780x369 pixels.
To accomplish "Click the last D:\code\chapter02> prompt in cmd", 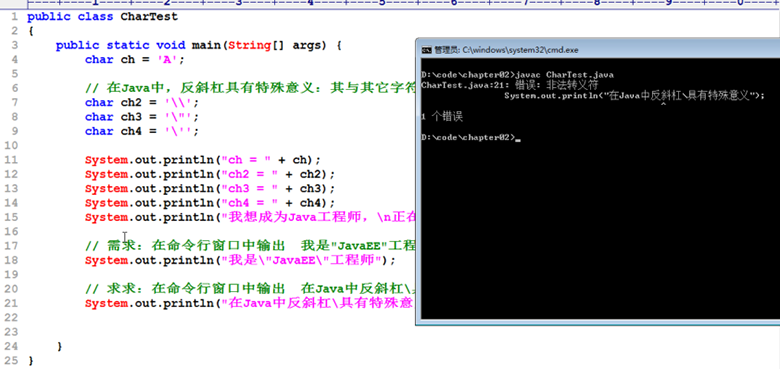I will [x=468, y=138].
